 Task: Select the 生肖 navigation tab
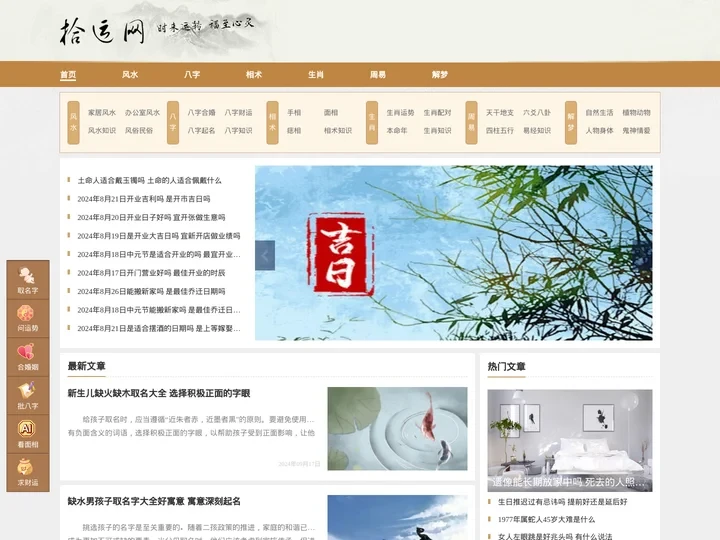click(316, 74)
